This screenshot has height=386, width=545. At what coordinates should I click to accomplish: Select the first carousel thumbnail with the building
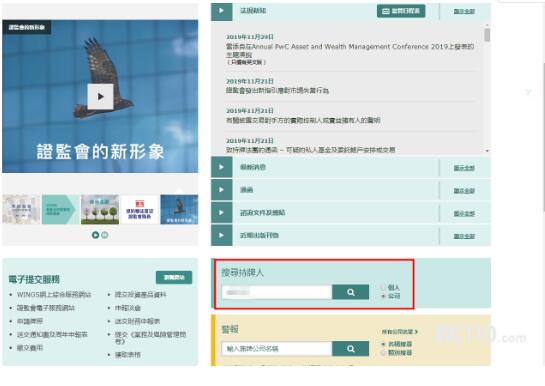(x=21, y=210)
